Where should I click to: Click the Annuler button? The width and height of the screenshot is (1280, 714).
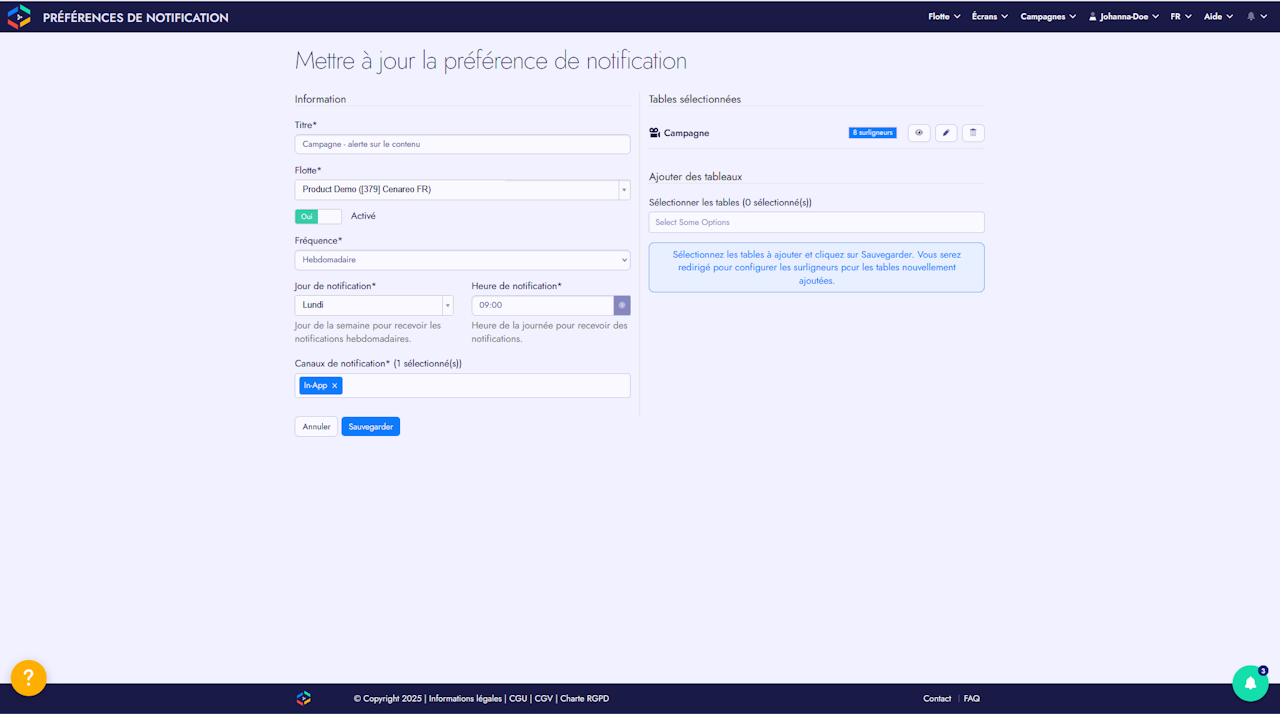tap(316, 427)
